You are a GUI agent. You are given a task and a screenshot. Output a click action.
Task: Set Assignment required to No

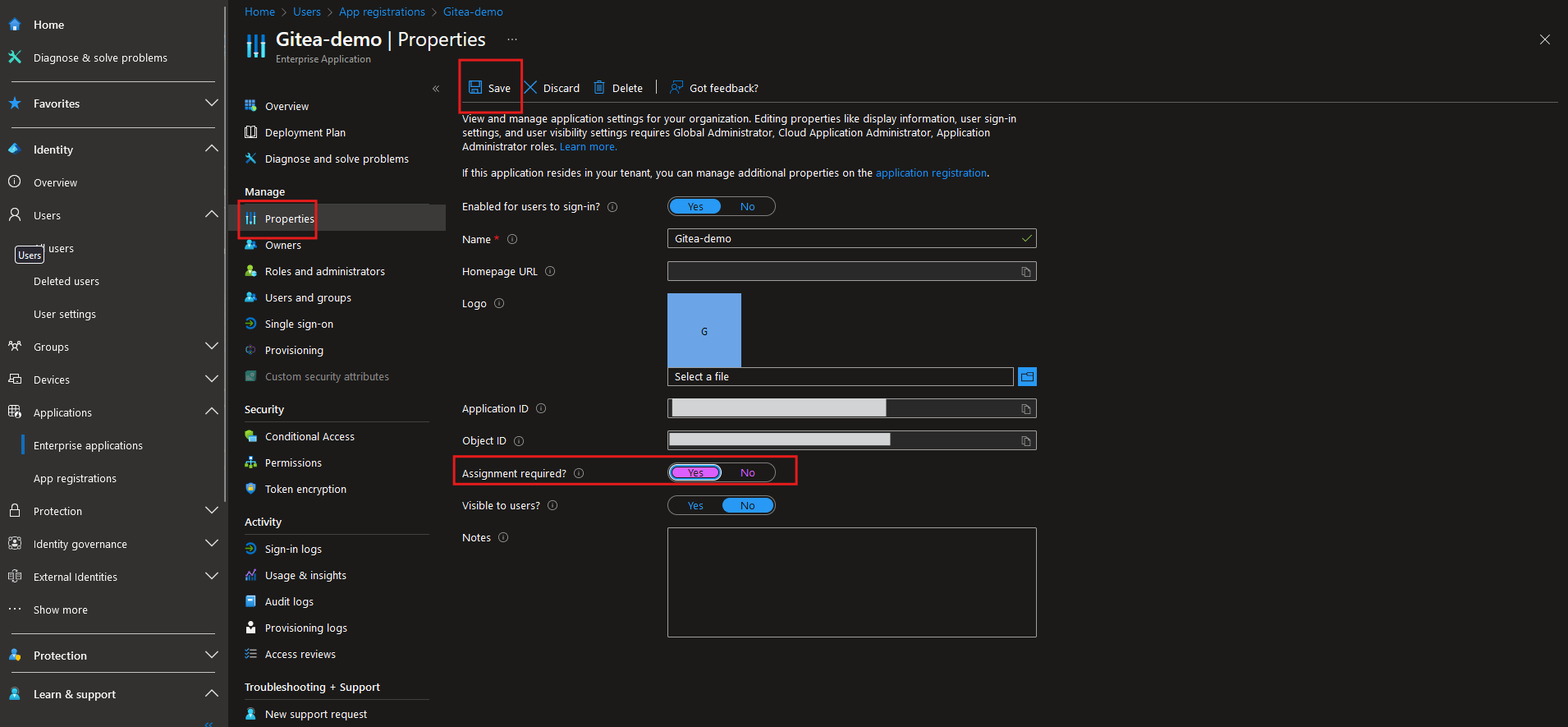[748, 472]
